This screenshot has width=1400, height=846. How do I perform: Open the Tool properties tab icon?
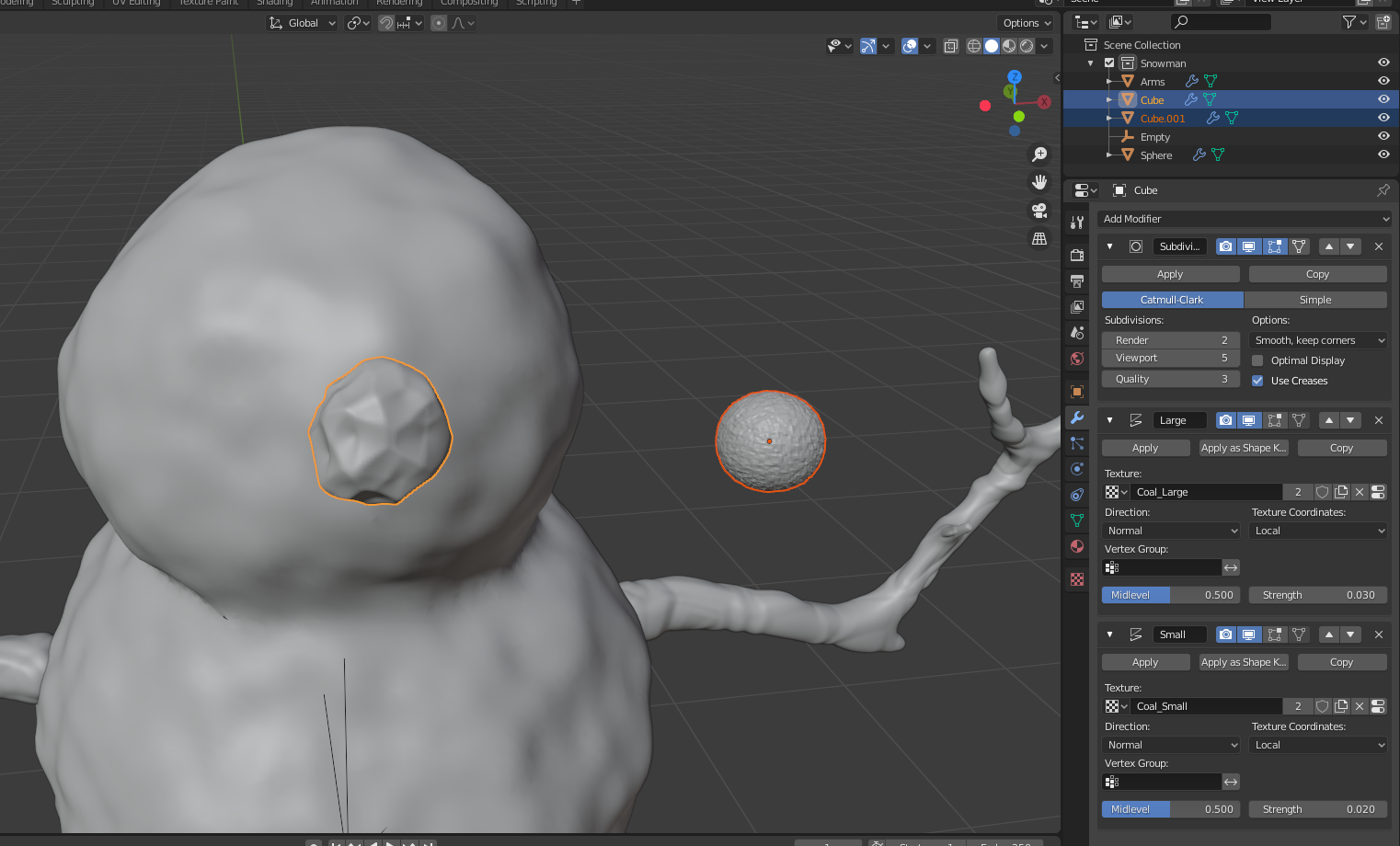[1077, 223]
